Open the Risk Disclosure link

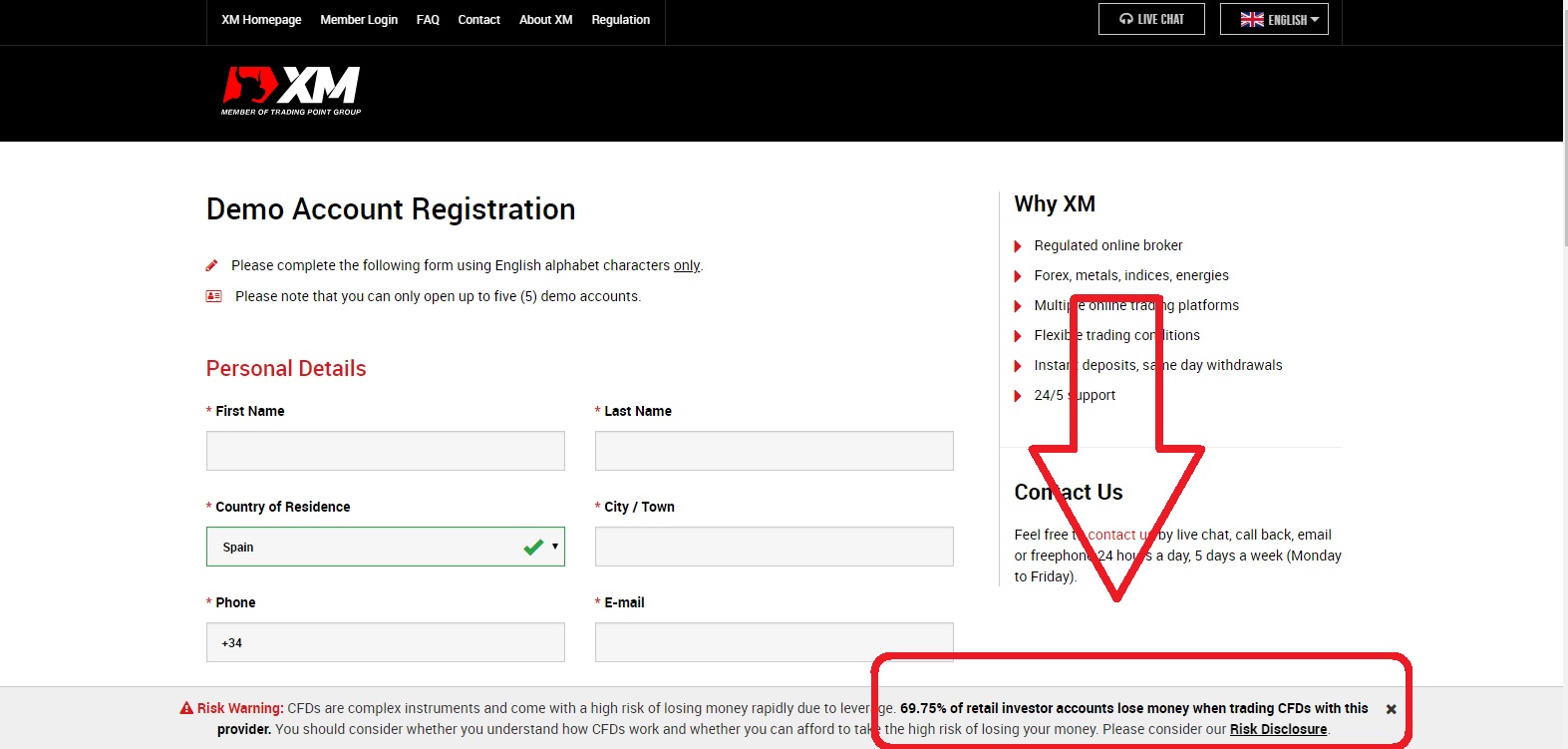tap(1278, 729)
